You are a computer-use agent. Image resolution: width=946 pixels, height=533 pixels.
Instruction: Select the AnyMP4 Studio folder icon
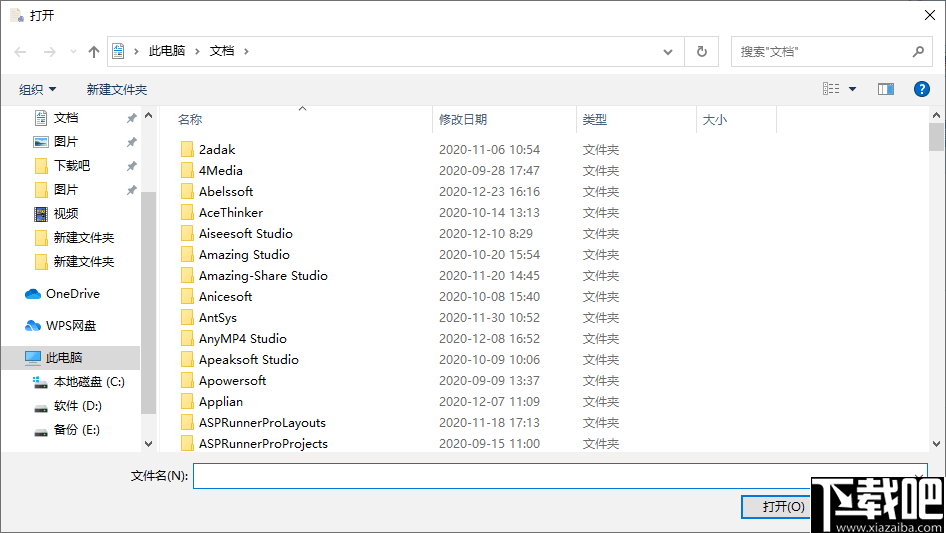pos(187,339)
